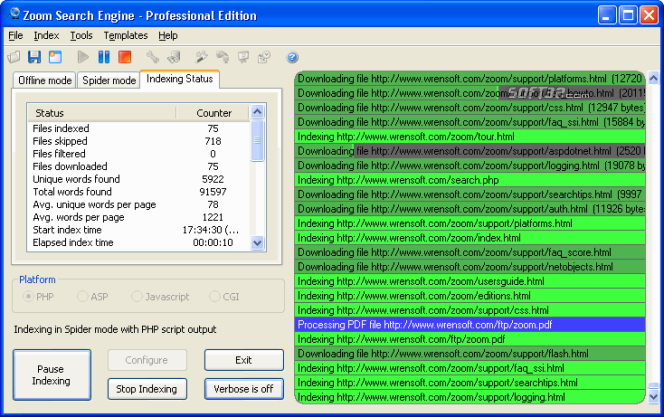Click the status list scrollbar thumb
Image resolution: width=664 pixels, height=417 pixels.
click(x=257, y=141)
